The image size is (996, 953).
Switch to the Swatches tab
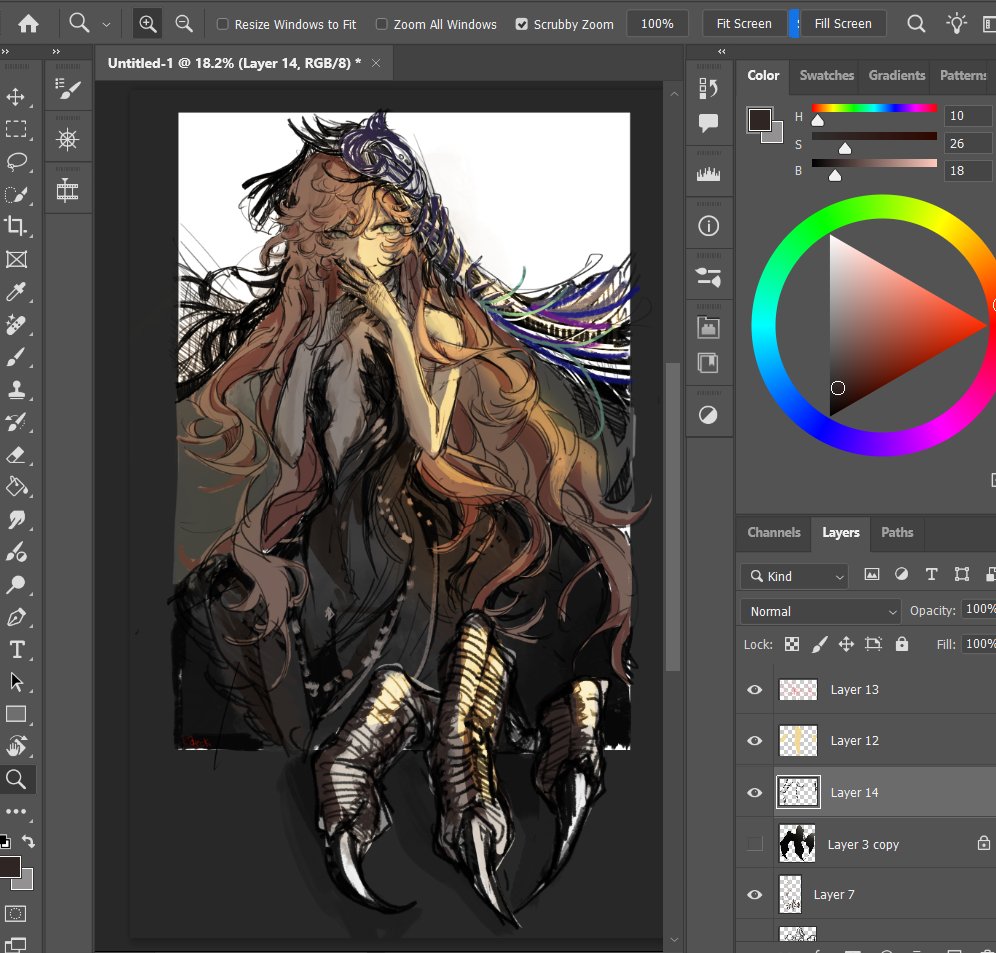point(826,75)
